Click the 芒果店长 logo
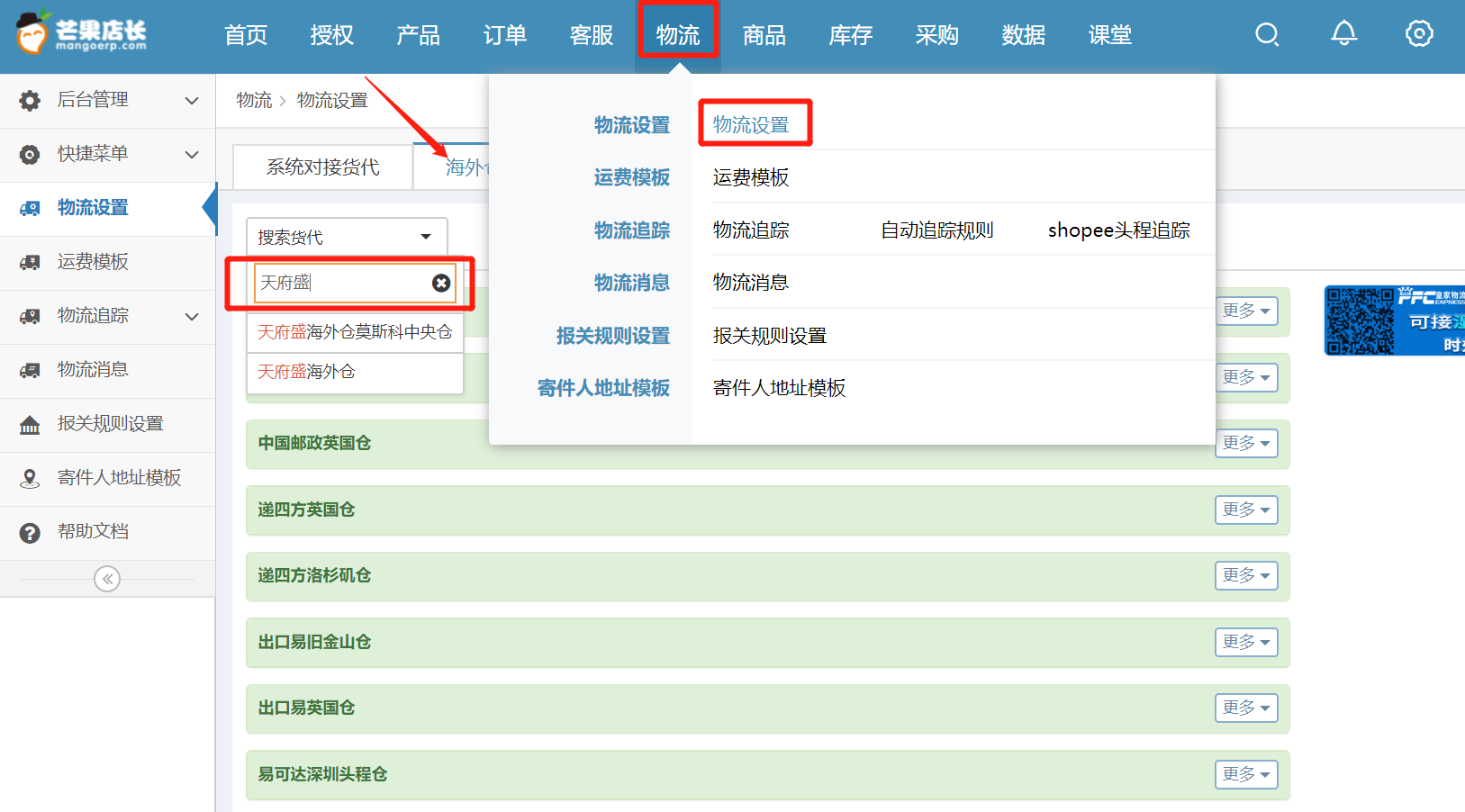 [x=81, y=33]
